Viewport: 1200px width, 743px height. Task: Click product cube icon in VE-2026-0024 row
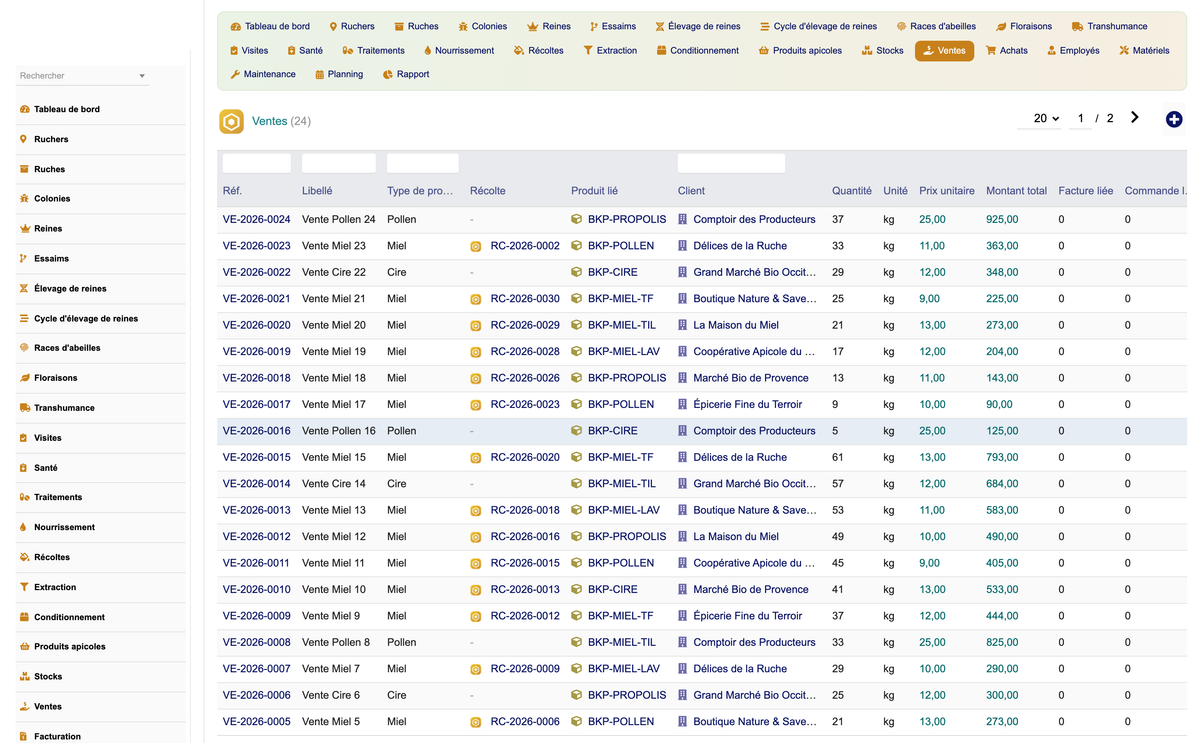[577, 219]
